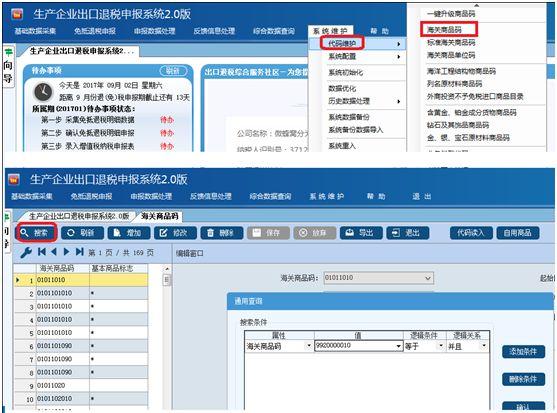Select 列名原材料商品码 submenu item

click(x=454, y=84)
